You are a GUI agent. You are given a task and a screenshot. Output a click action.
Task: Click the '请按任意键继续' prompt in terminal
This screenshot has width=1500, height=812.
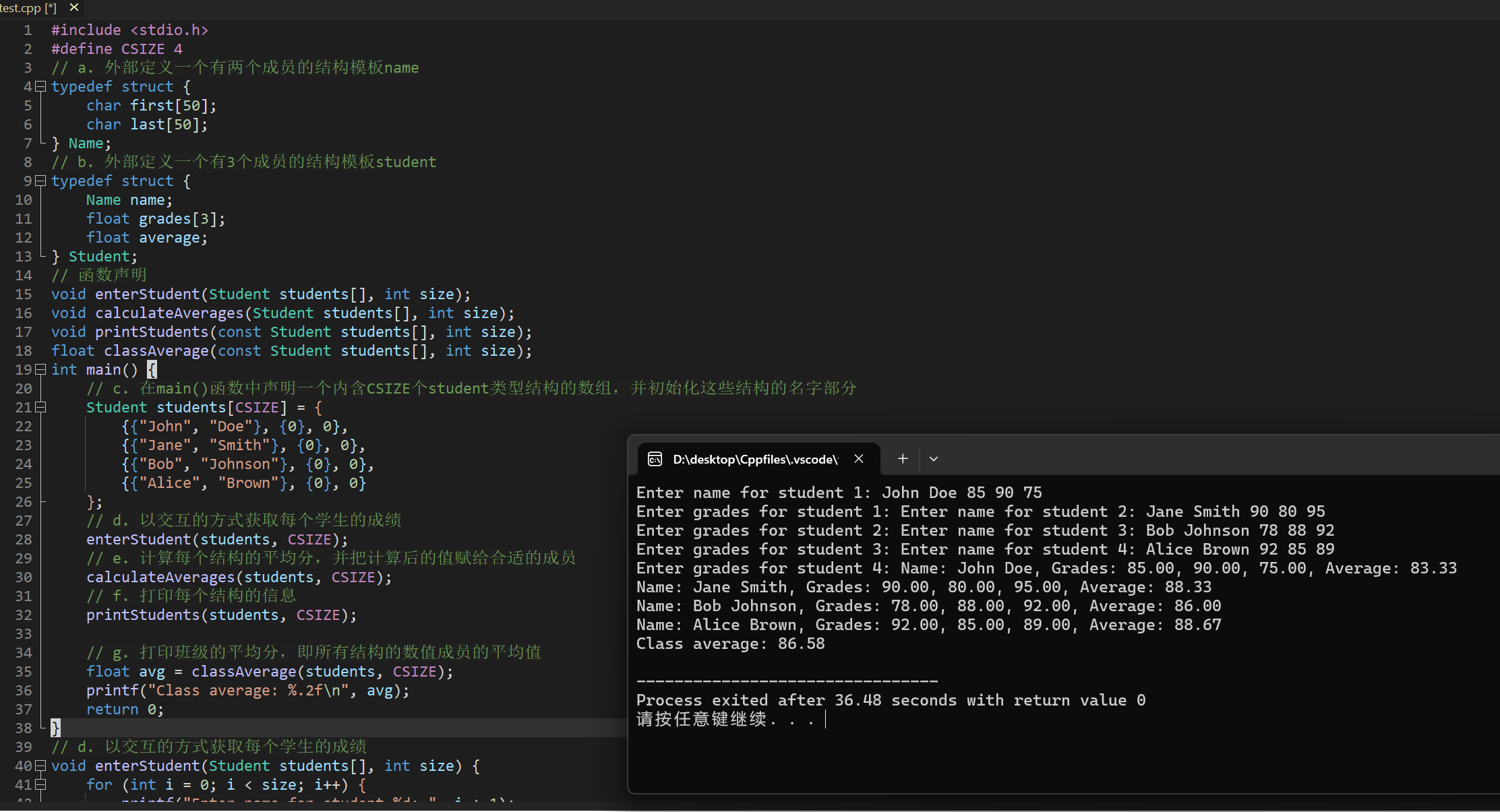click(x=725, y=719)
